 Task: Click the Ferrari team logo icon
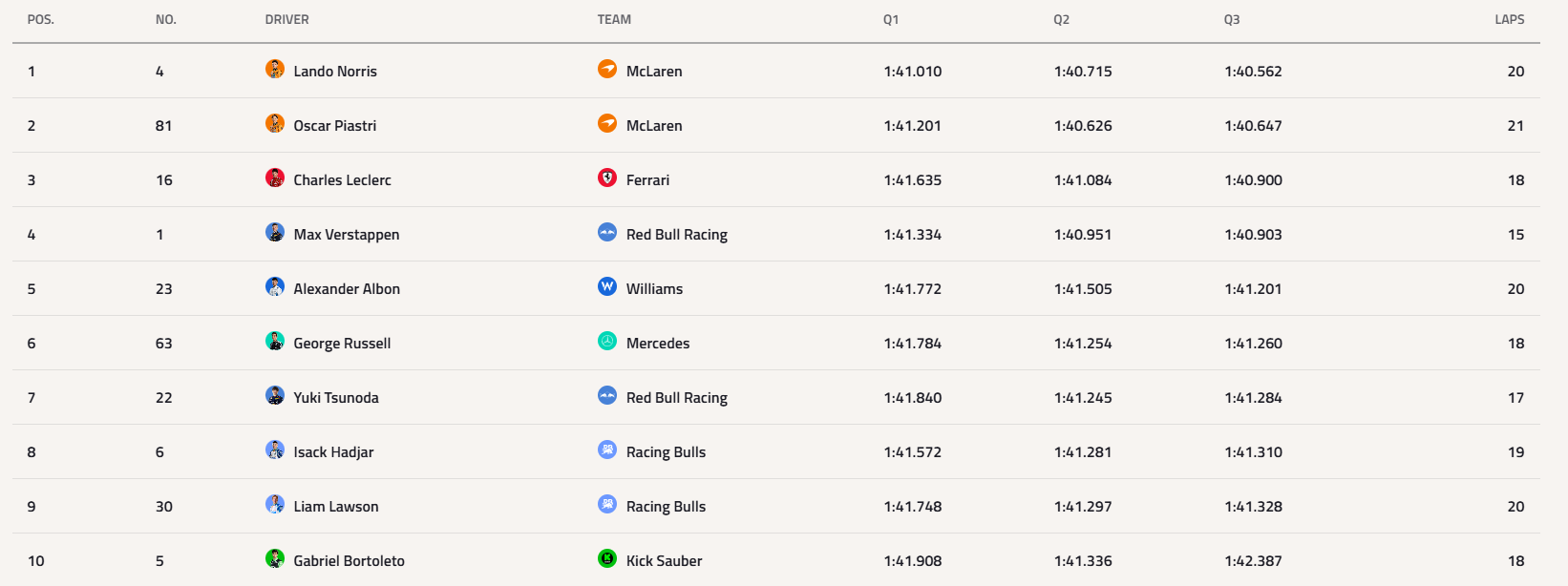click(x=607, y=178)
